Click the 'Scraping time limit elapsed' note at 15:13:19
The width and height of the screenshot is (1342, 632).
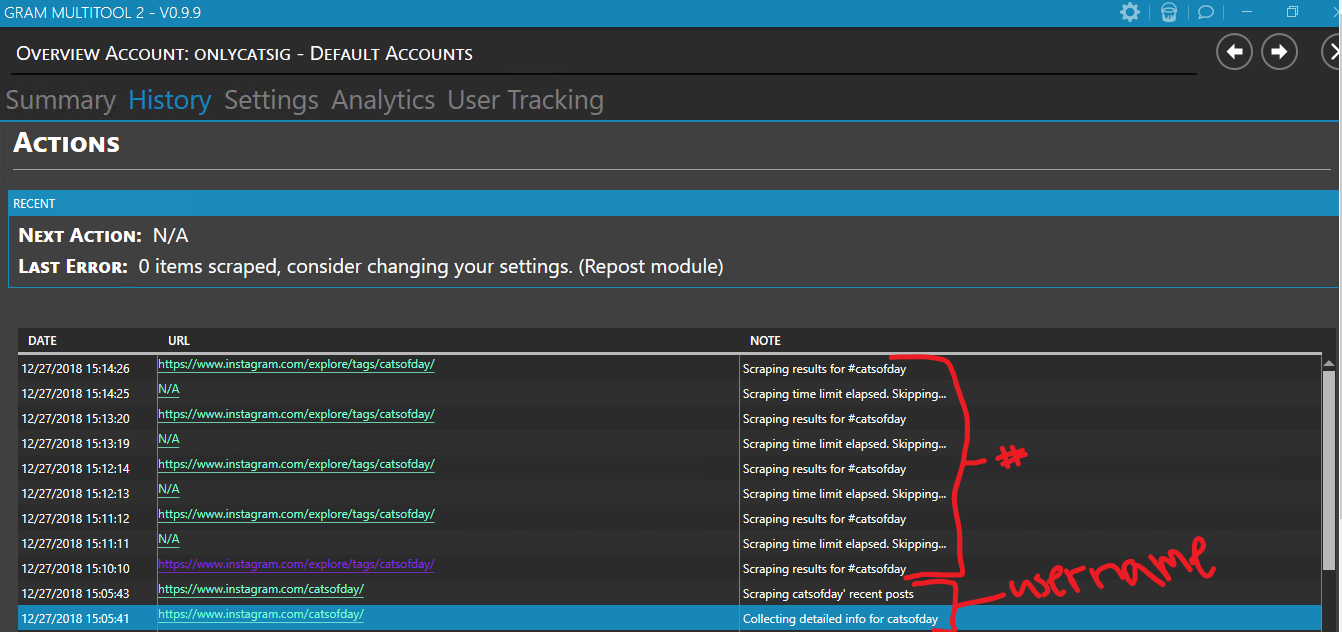point(844,444)
